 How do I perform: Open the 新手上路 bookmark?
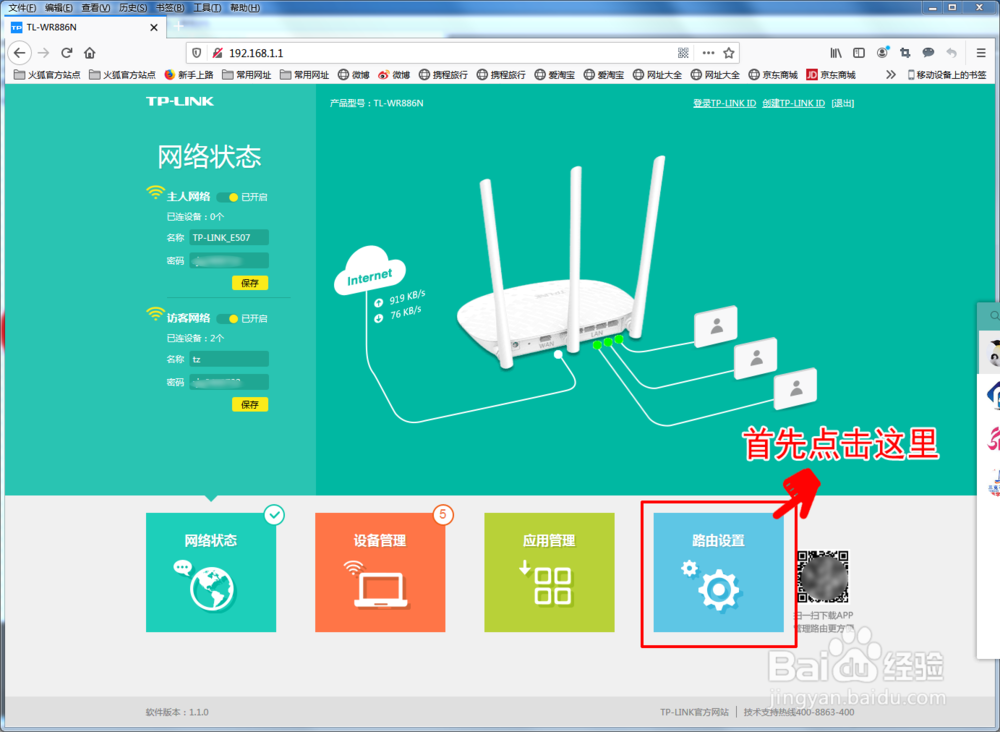point(189,75)
